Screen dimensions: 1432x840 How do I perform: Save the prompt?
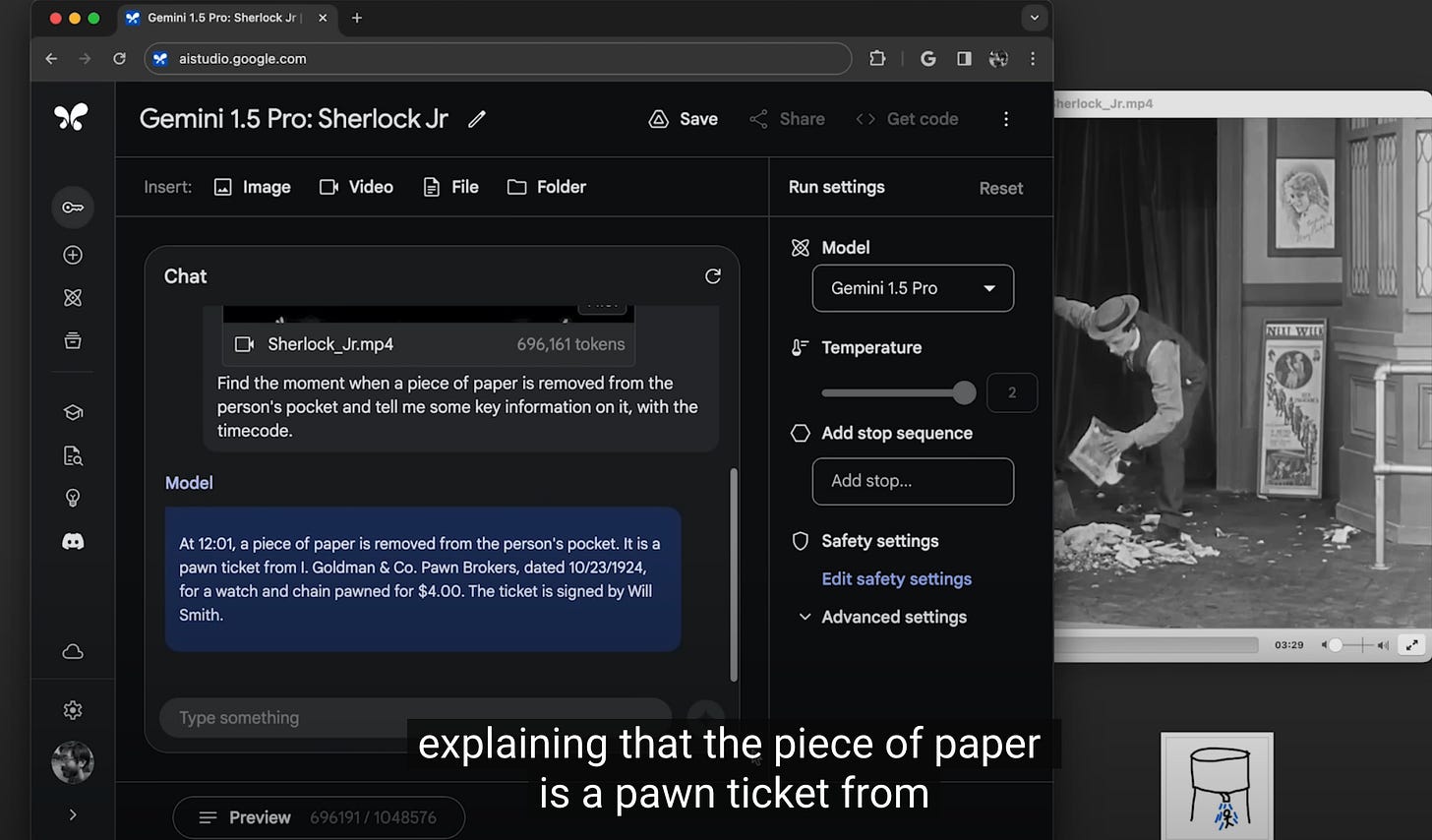pyautogui.click(x=684, y=119)
